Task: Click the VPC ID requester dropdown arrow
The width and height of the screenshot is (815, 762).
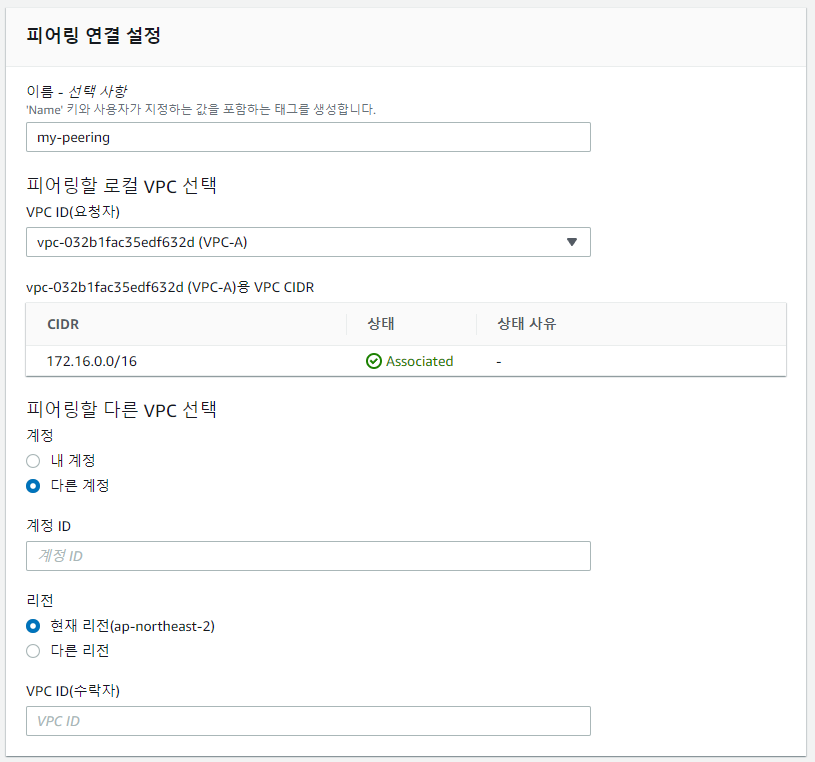Action: [x=572, y=242]
